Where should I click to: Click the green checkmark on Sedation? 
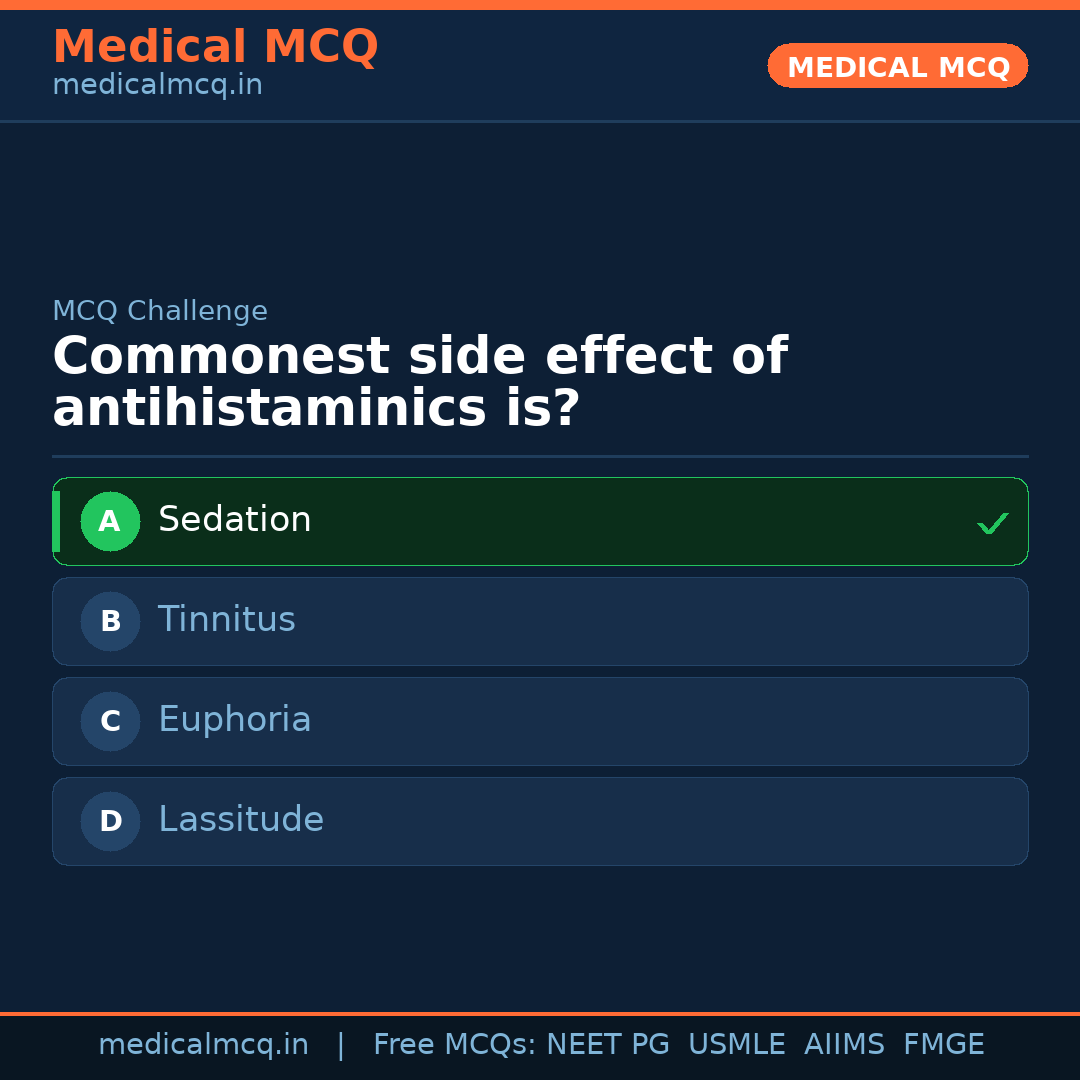pos(992,523)
